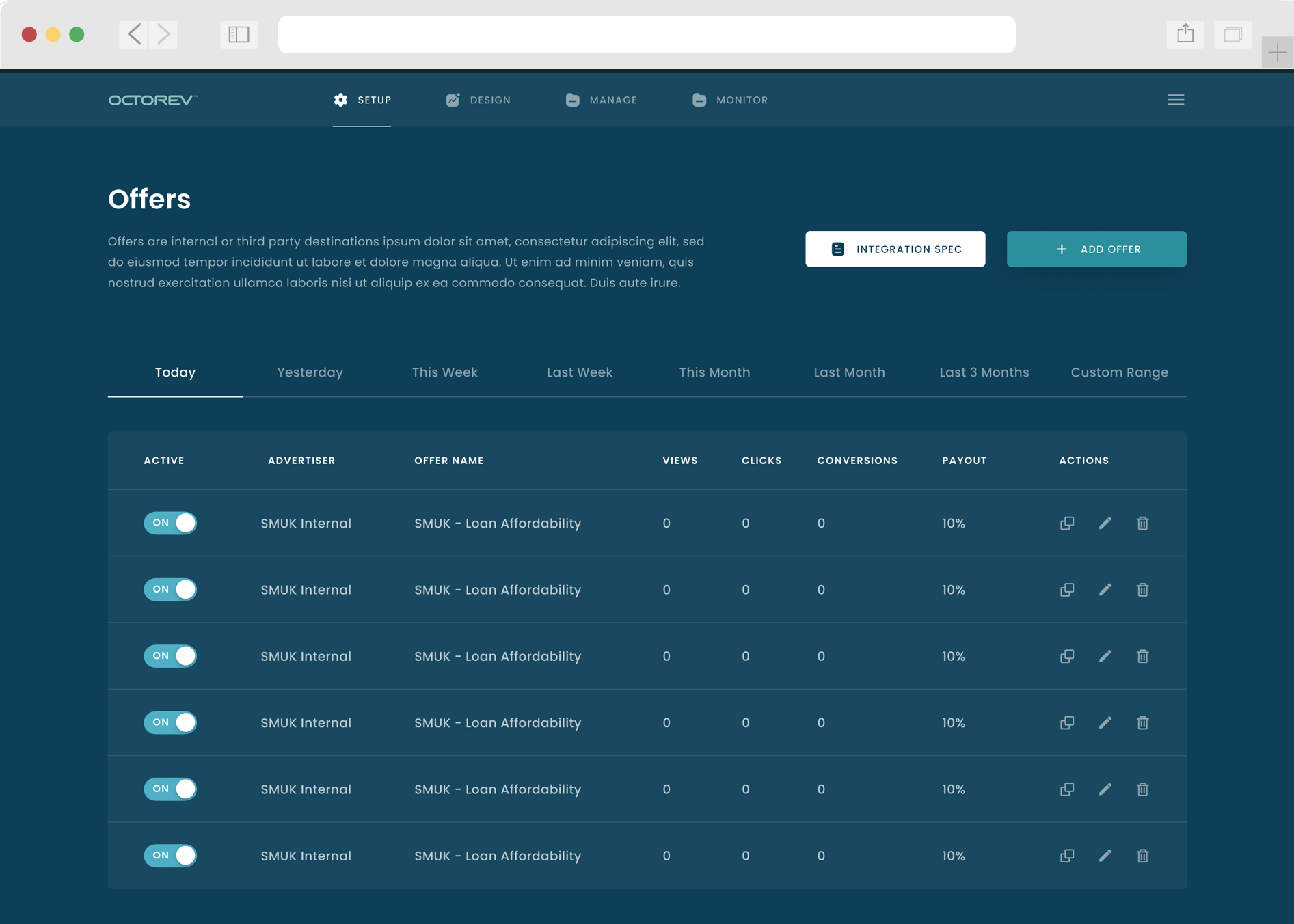
Task: Go to the Monitor navigation section
Action: point(730,100)
